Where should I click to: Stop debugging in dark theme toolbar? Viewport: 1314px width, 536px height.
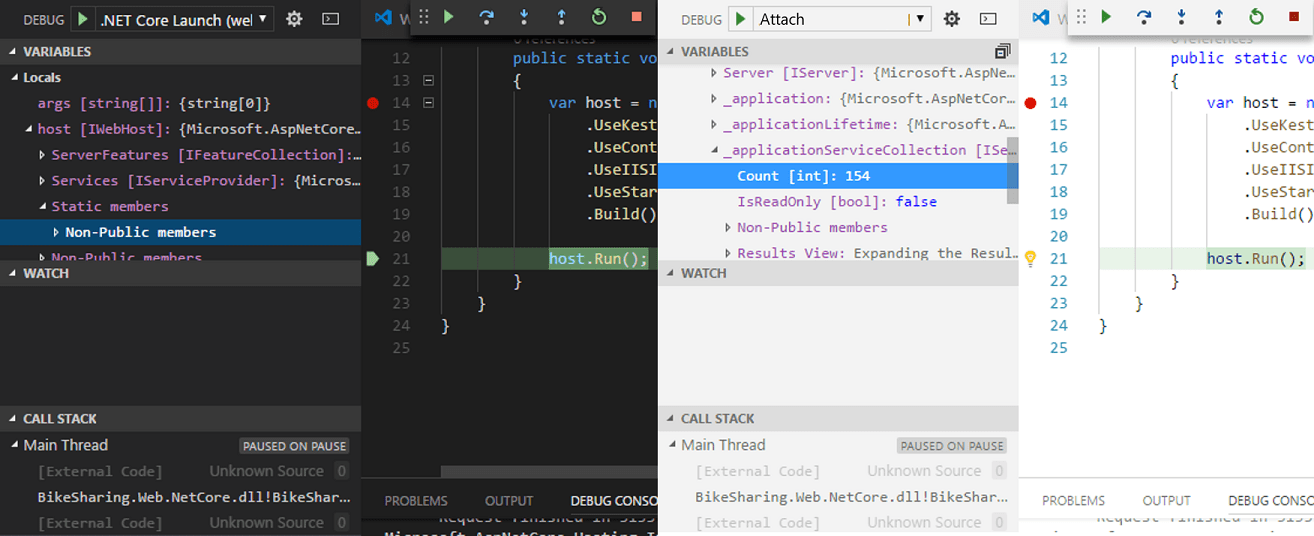point(636,16)
